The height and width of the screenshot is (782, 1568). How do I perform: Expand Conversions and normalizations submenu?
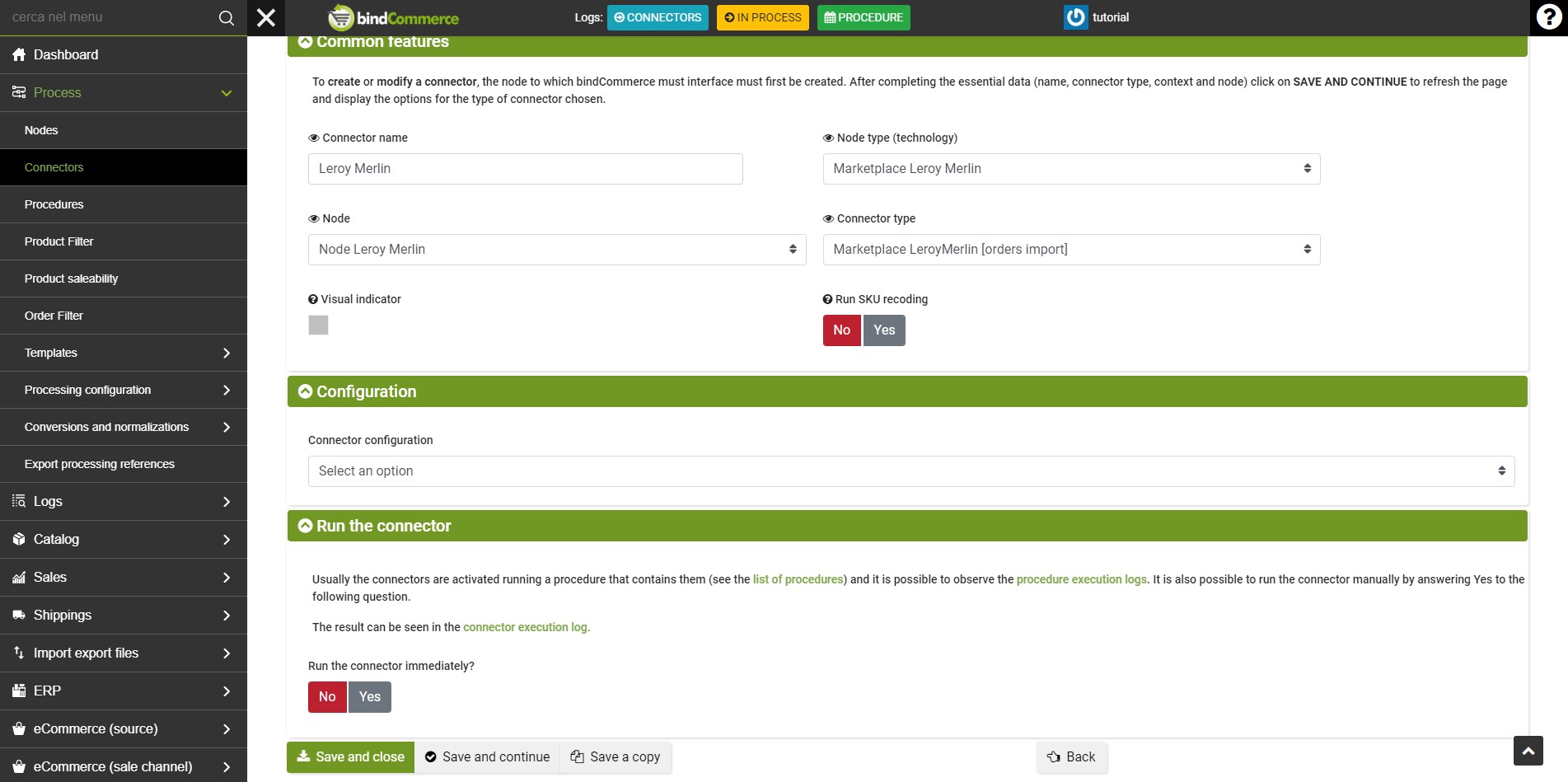[227, 427]
